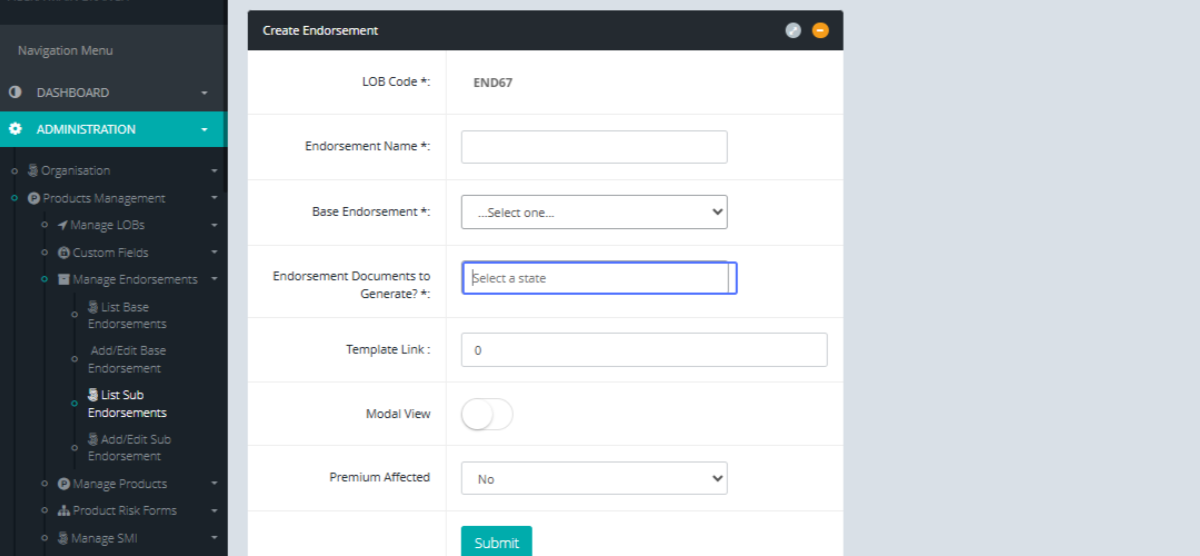Select List Sub Endorsements menu item

tap(126, 404)
